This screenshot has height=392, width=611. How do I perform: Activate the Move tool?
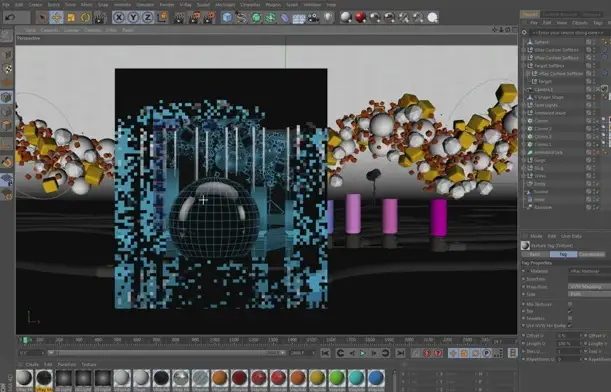point(57,18)
